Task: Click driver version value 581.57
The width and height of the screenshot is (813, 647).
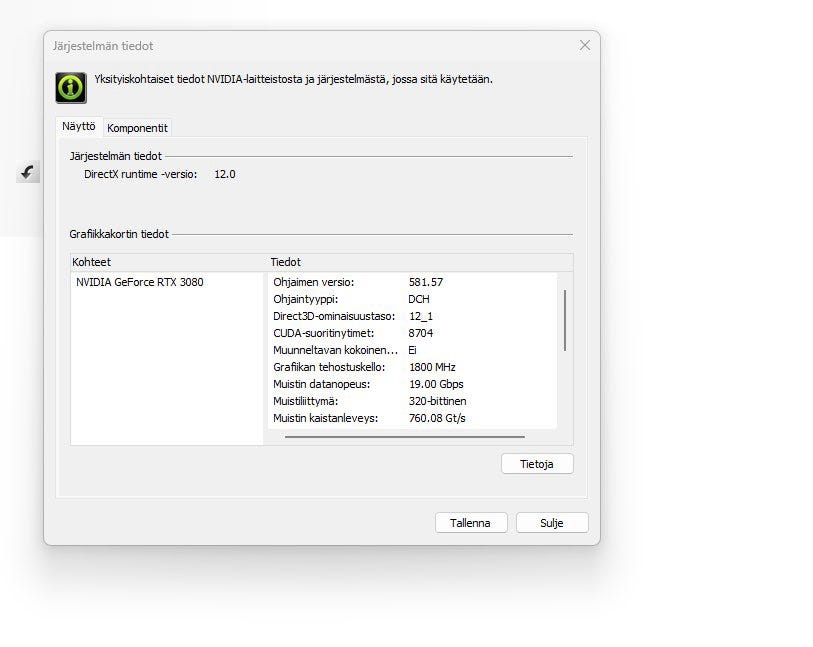Action: (426, 282)
